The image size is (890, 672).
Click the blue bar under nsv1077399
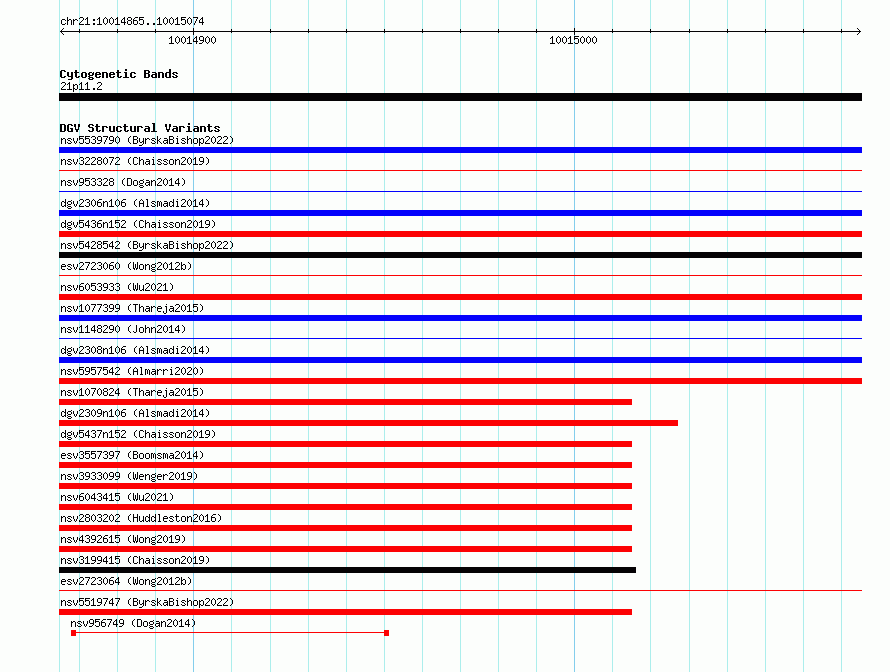pyautogui.click(x=460, y=318)
